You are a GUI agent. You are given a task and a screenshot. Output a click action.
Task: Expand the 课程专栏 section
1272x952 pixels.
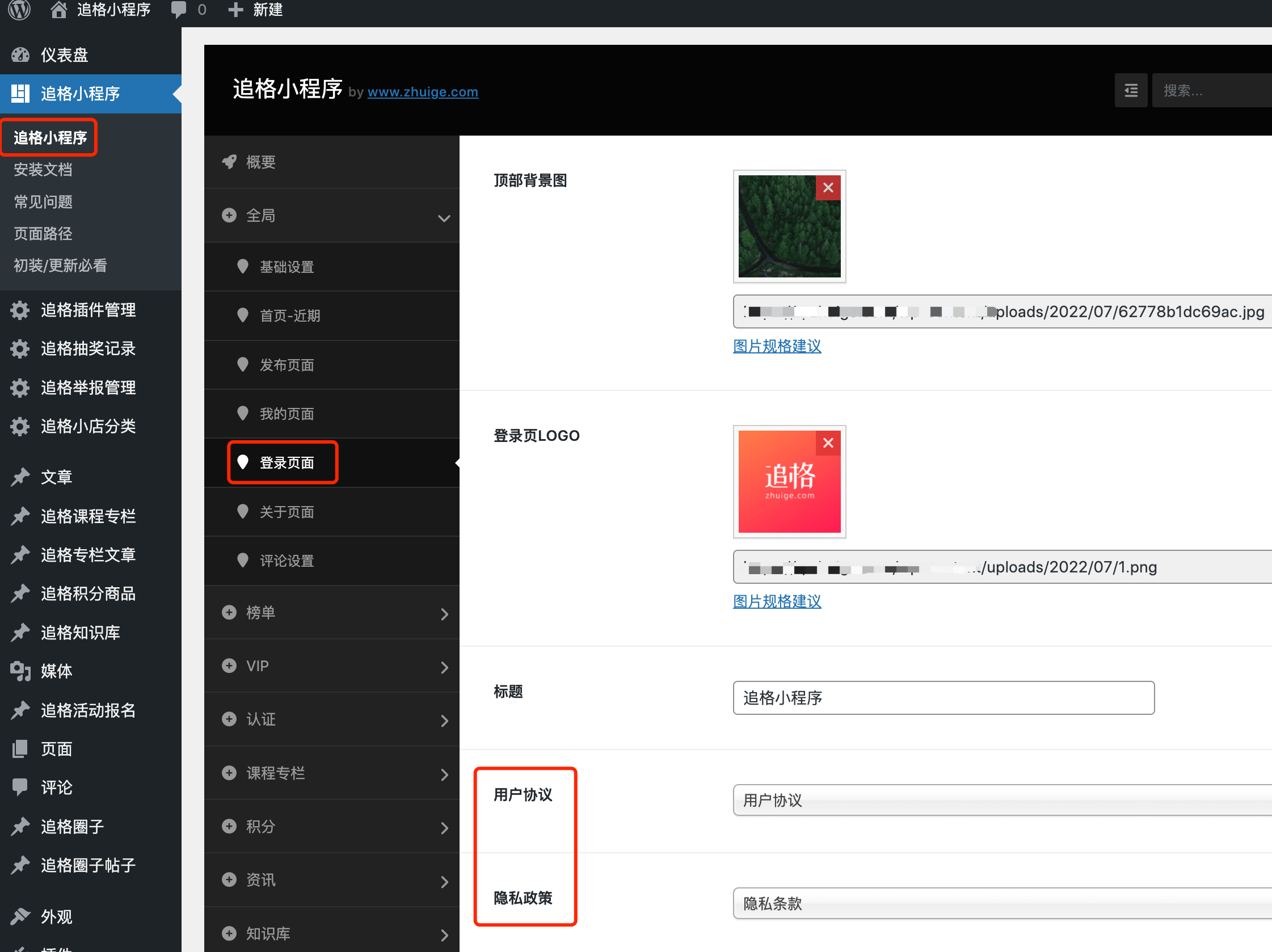coord(332,773)
